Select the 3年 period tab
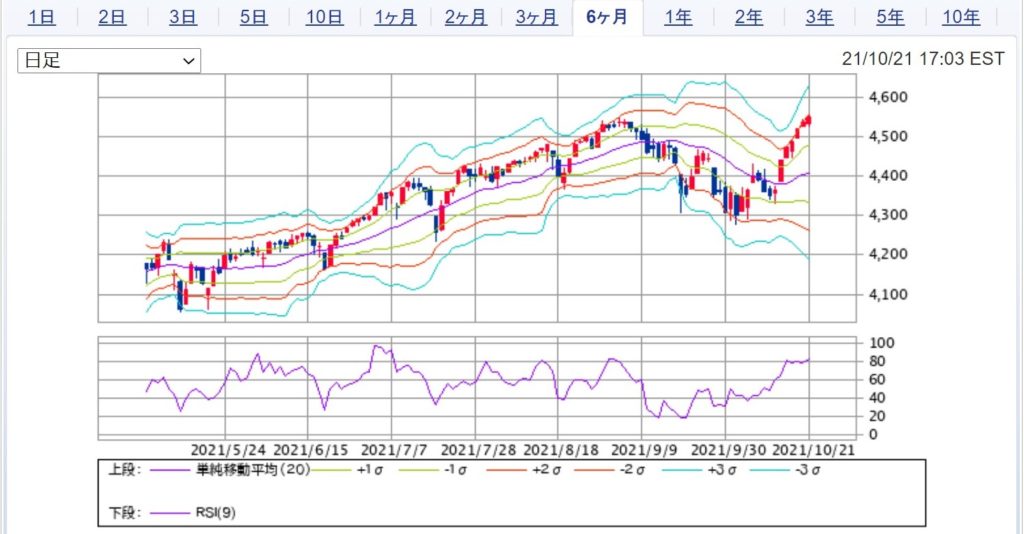 [819, 17]
